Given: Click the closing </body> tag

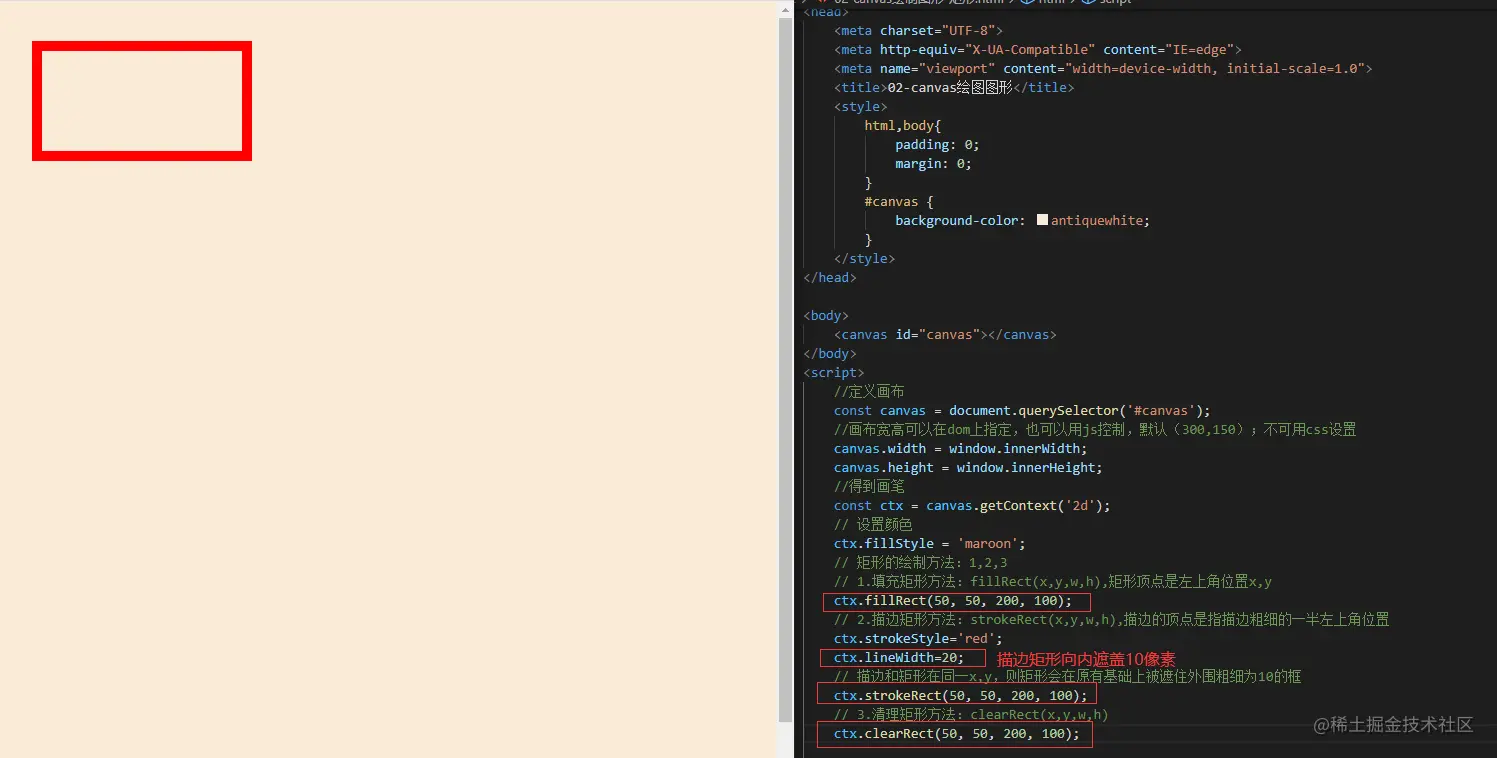Looking at the screenshot, I should 830,353.
